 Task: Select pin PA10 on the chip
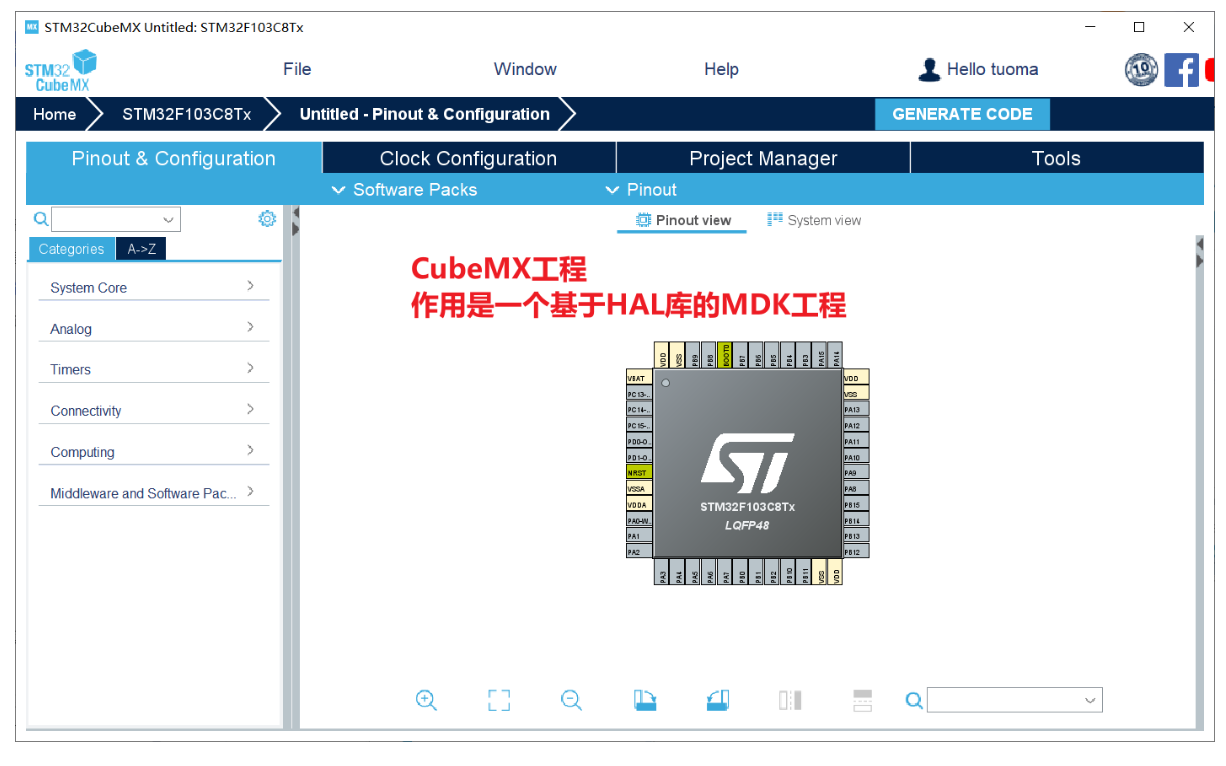[x=856, y=457]
